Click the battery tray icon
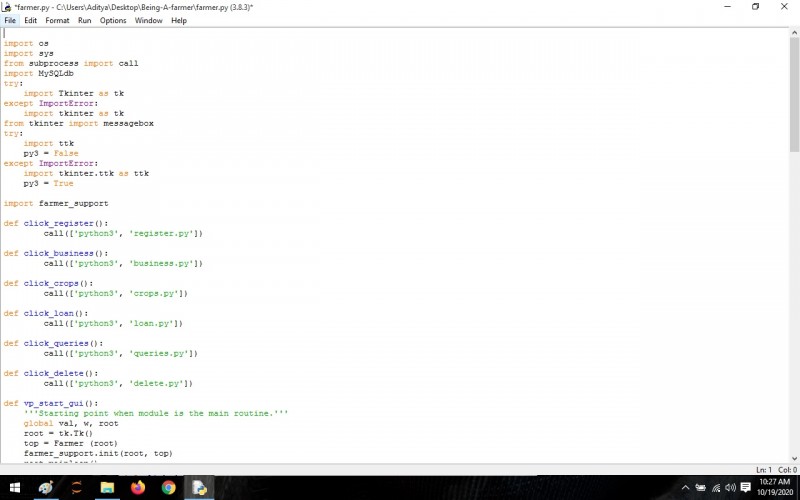Image resolution: width=800 pixels, height=500 pixels. pyautogui.click(x=701, y=488)
